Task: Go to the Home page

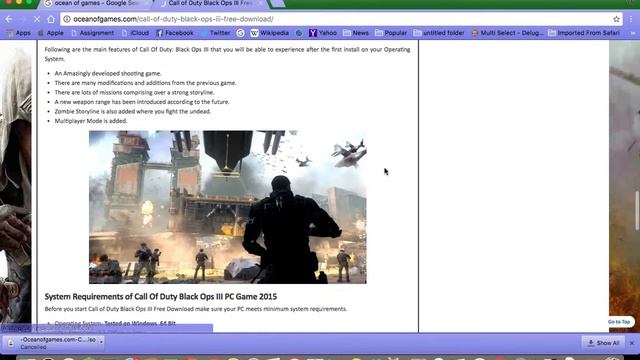Action: tap(51, 19)
